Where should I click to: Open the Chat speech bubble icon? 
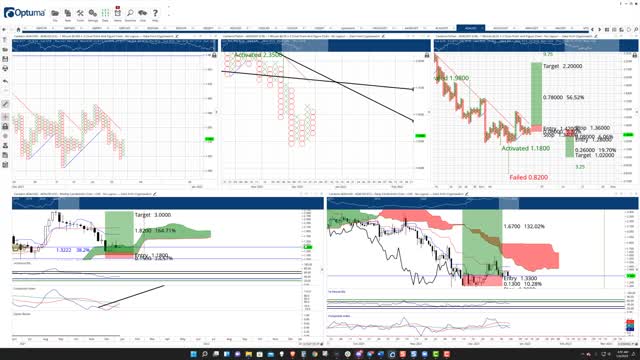pos(142,13)
